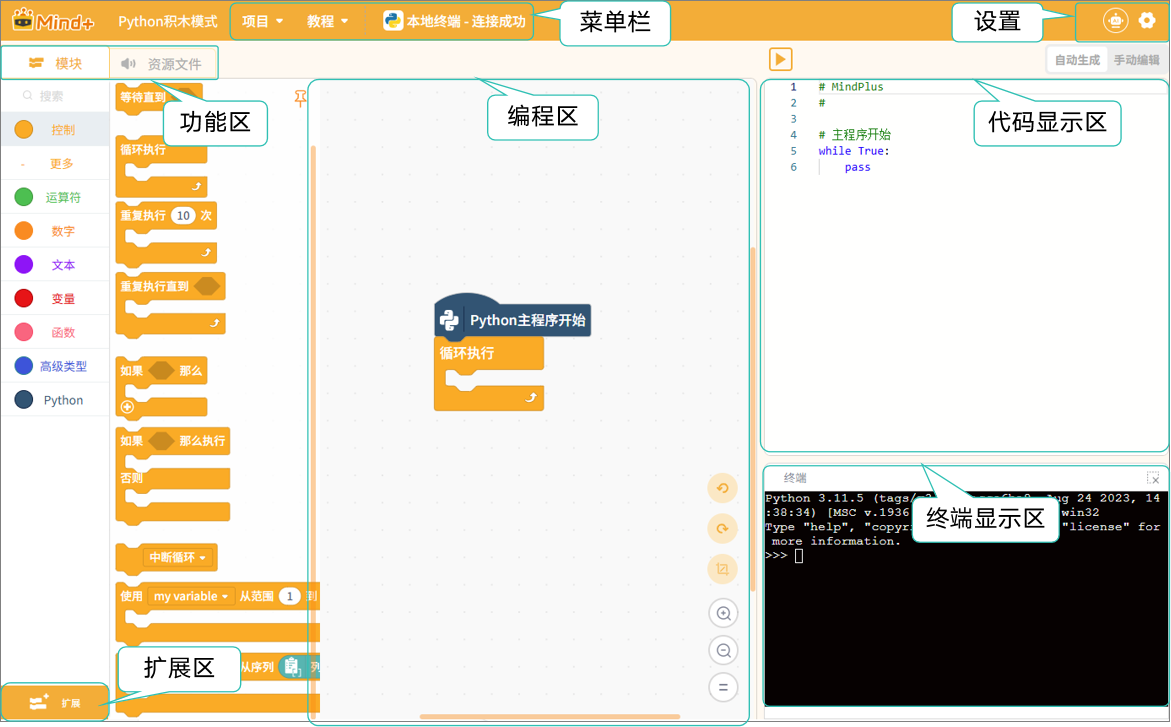The height and width of the screenshot is (727, 1171).
Task: Expand the 中断循环 block dropdown
Action: click(x=203, y=558)
